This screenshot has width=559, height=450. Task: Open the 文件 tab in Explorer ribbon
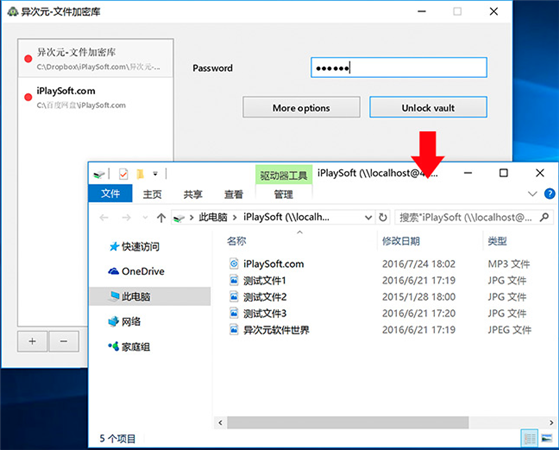pyautogui.click(x=110, y=194)
